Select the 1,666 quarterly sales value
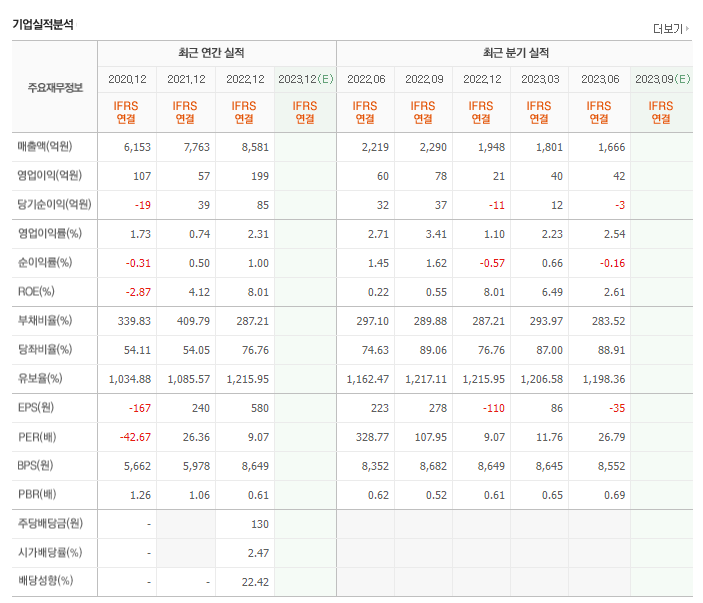Image resolution: width=703 pixels, height=603 pixels. (x=612, y=147)
